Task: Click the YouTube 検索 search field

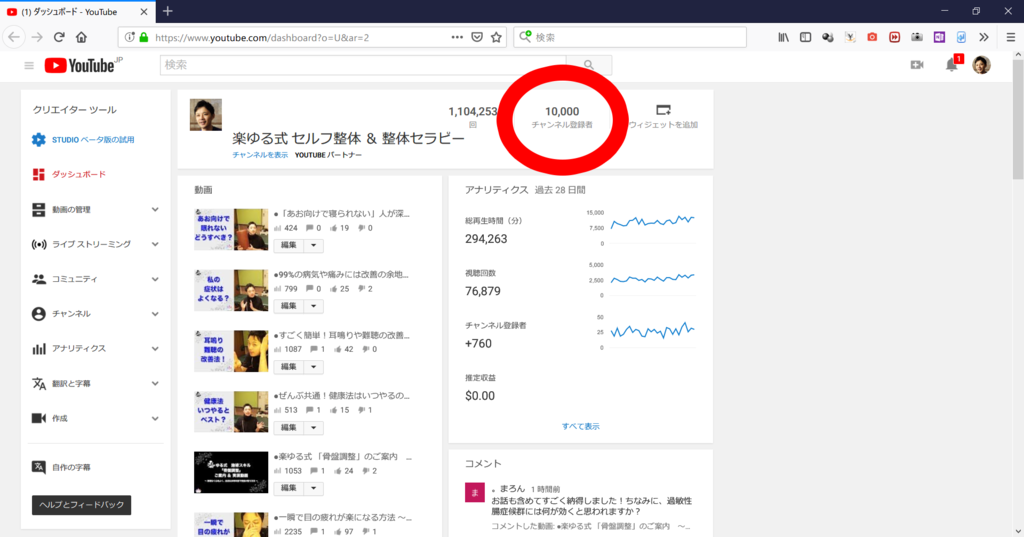Action: 363,65
